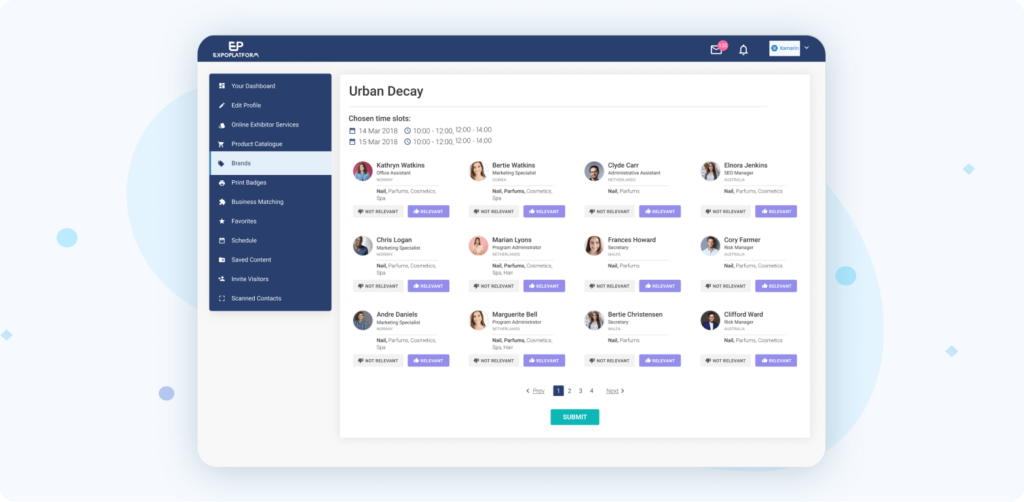The width and height of the screenshot is (1024, 502).
Task: Open the mail inbox envelope icon
Action: tap(716, 50)
